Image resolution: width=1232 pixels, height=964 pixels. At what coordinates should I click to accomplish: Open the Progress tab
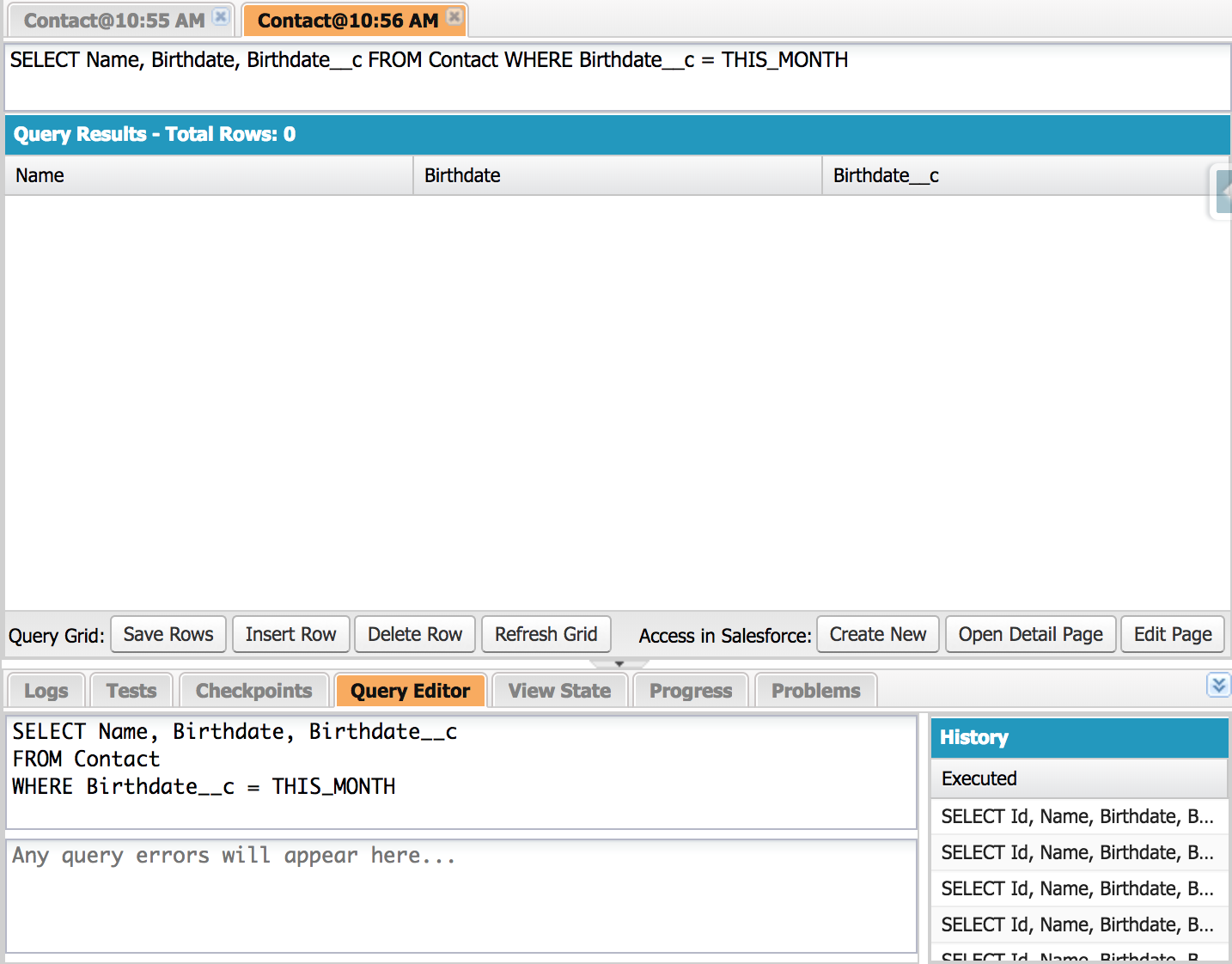(x=692, y=691)
